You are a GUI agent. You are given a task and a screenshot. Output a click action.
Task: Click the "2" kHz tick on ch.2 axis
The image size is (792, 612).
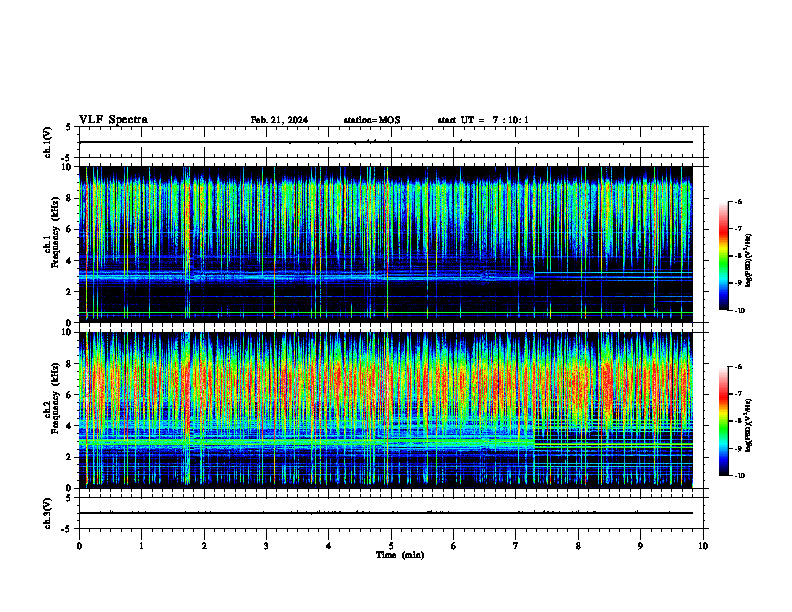70,457
